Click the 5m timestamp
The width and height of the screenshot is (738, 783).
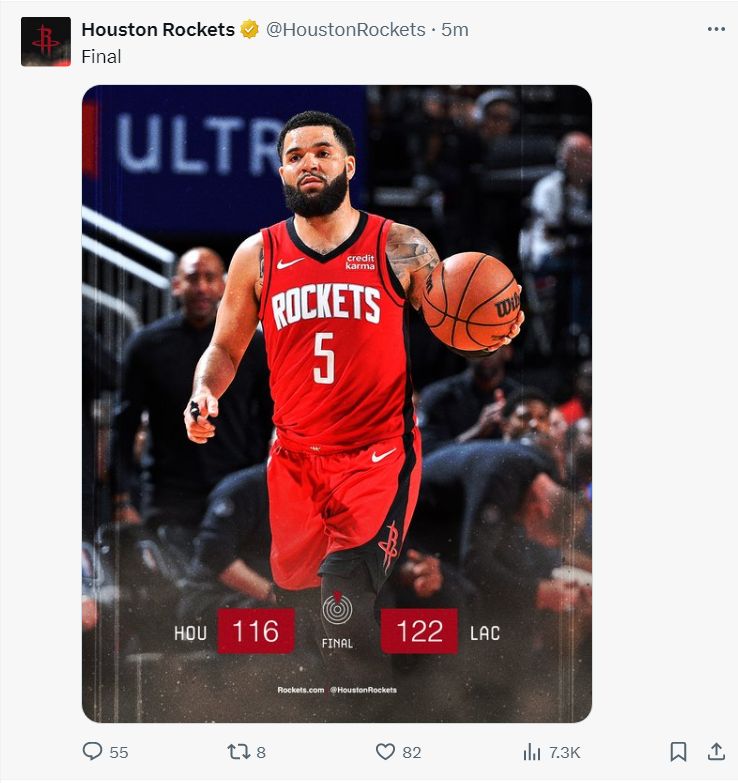pos(455,30)
